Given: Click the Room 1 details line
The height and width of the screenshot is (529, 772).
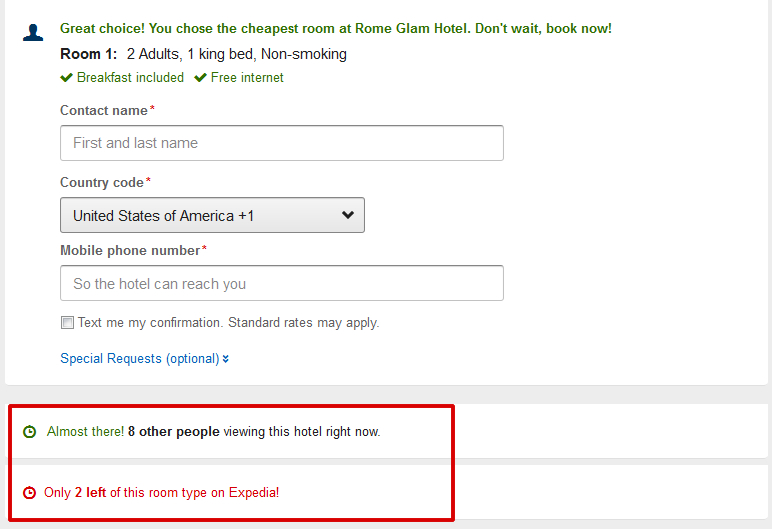Looking at the screenshot, I should point(203,54).
